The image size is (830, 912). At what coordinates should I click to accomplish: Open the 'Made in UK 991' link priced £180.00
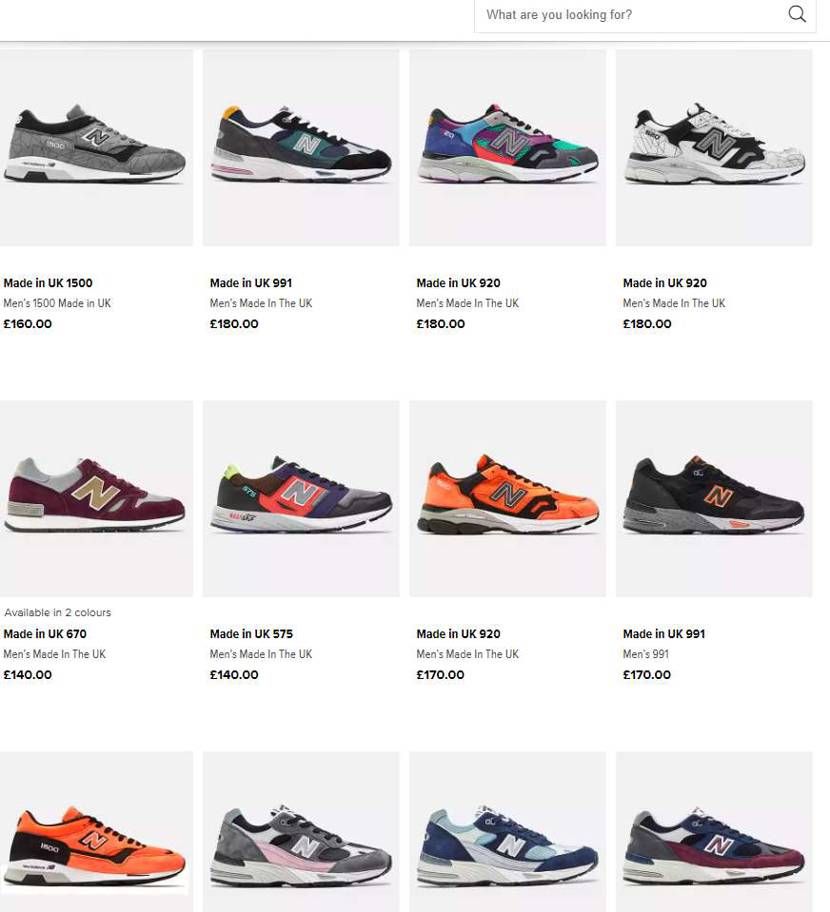(251, 283)
